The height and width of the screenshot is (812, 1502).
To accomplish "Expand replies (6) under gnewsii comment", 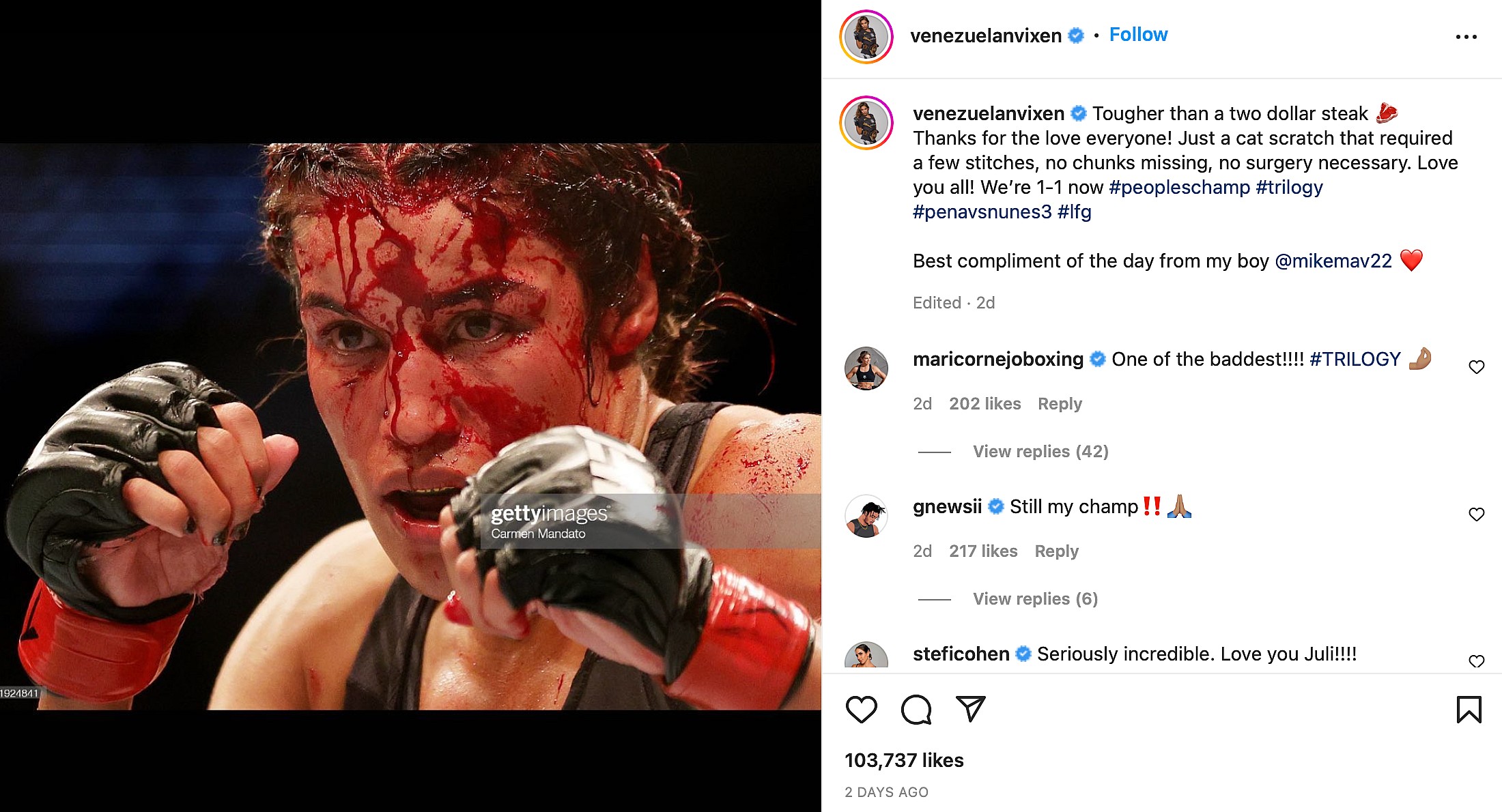I will (x=1035, y=599).
